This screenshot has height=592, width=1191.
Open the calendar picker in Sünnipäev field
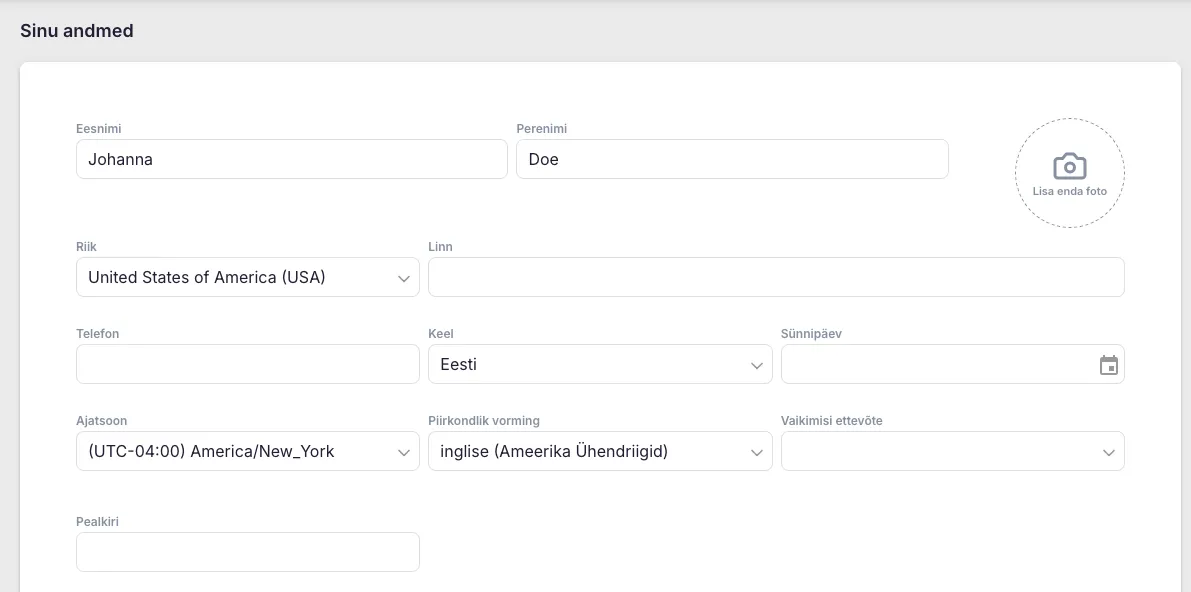click(1108, 365)
